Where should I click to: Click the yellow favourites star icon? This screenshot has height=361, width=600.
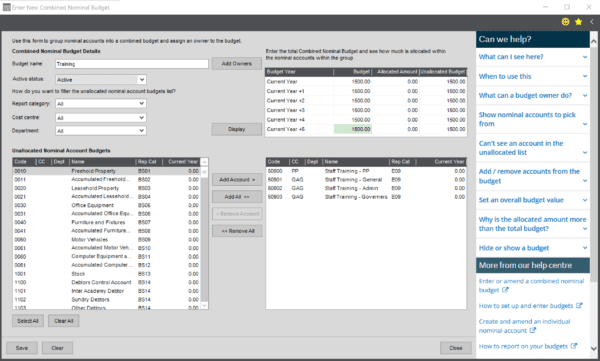(578, 22)
